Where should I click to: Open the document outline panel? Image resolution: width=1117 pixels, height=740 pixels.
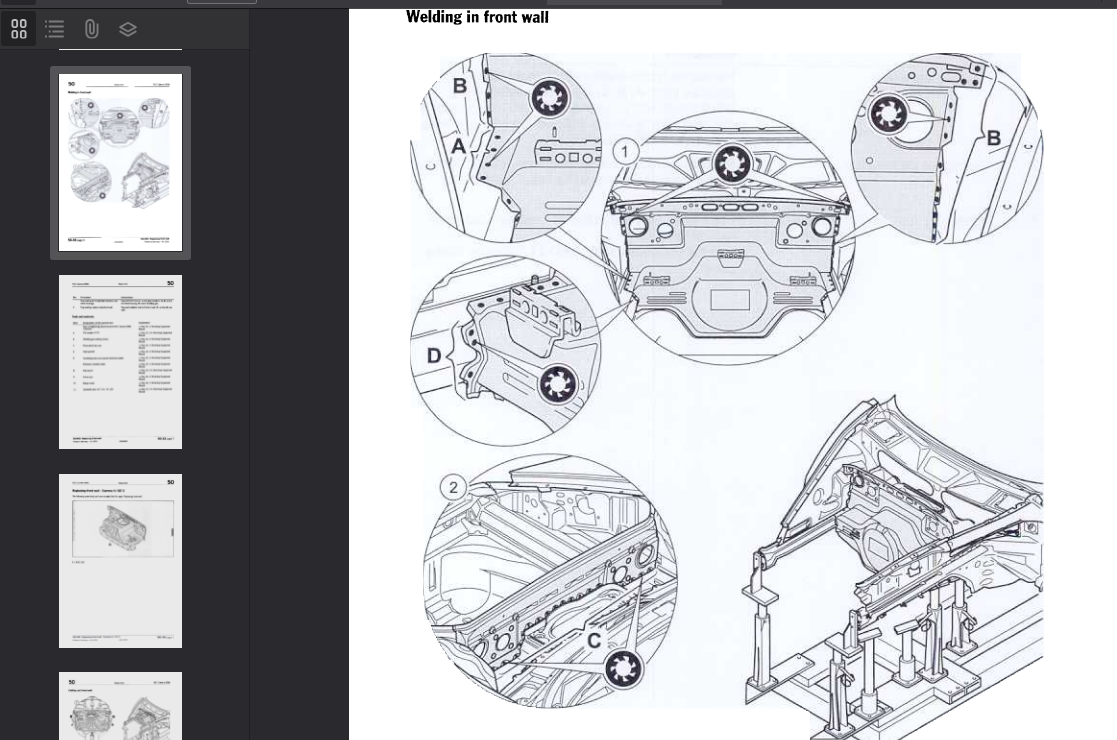point(55,29)
